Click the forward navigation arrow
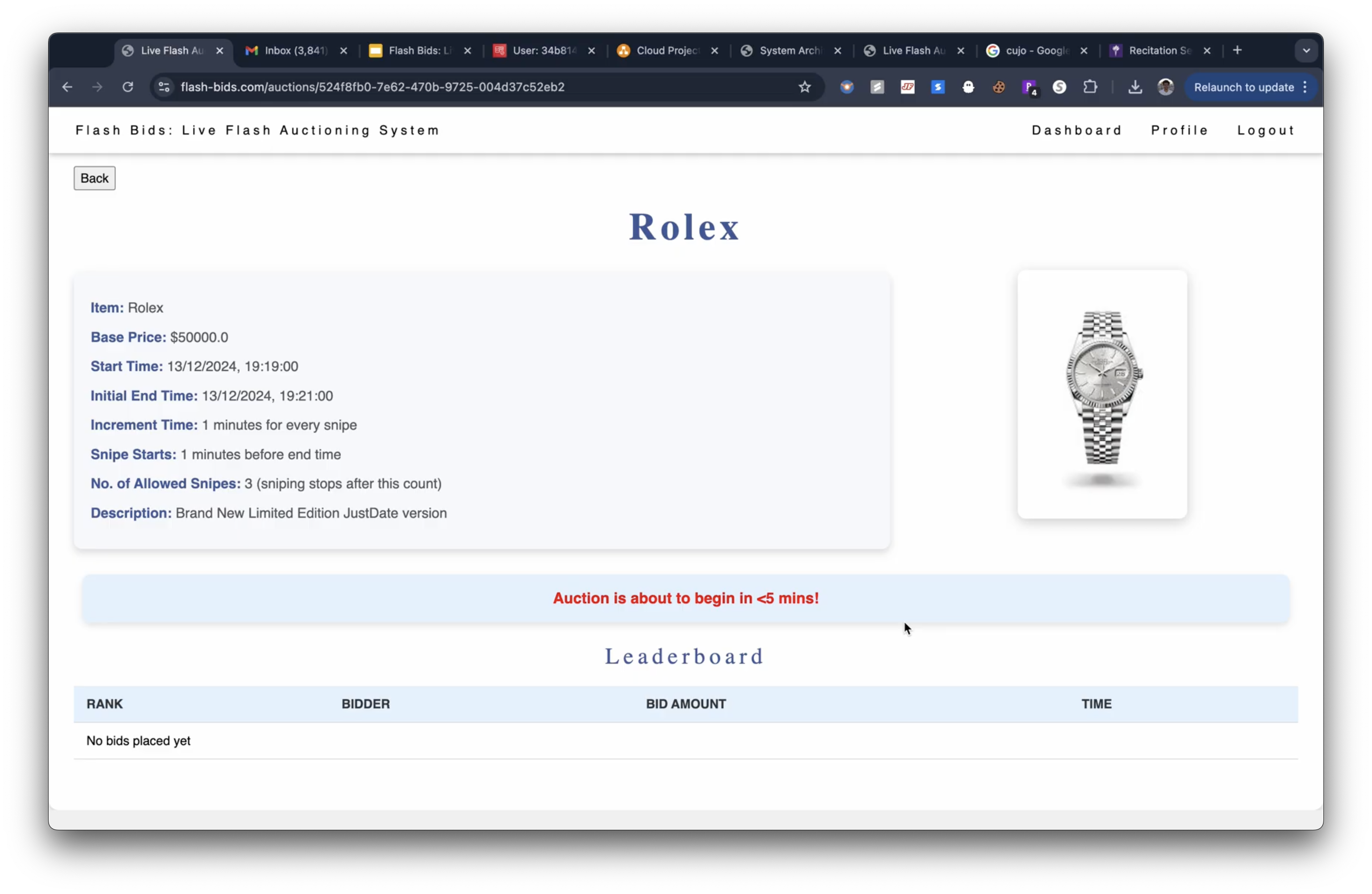This screenshot has height=894, width=1372. point(97,87)
